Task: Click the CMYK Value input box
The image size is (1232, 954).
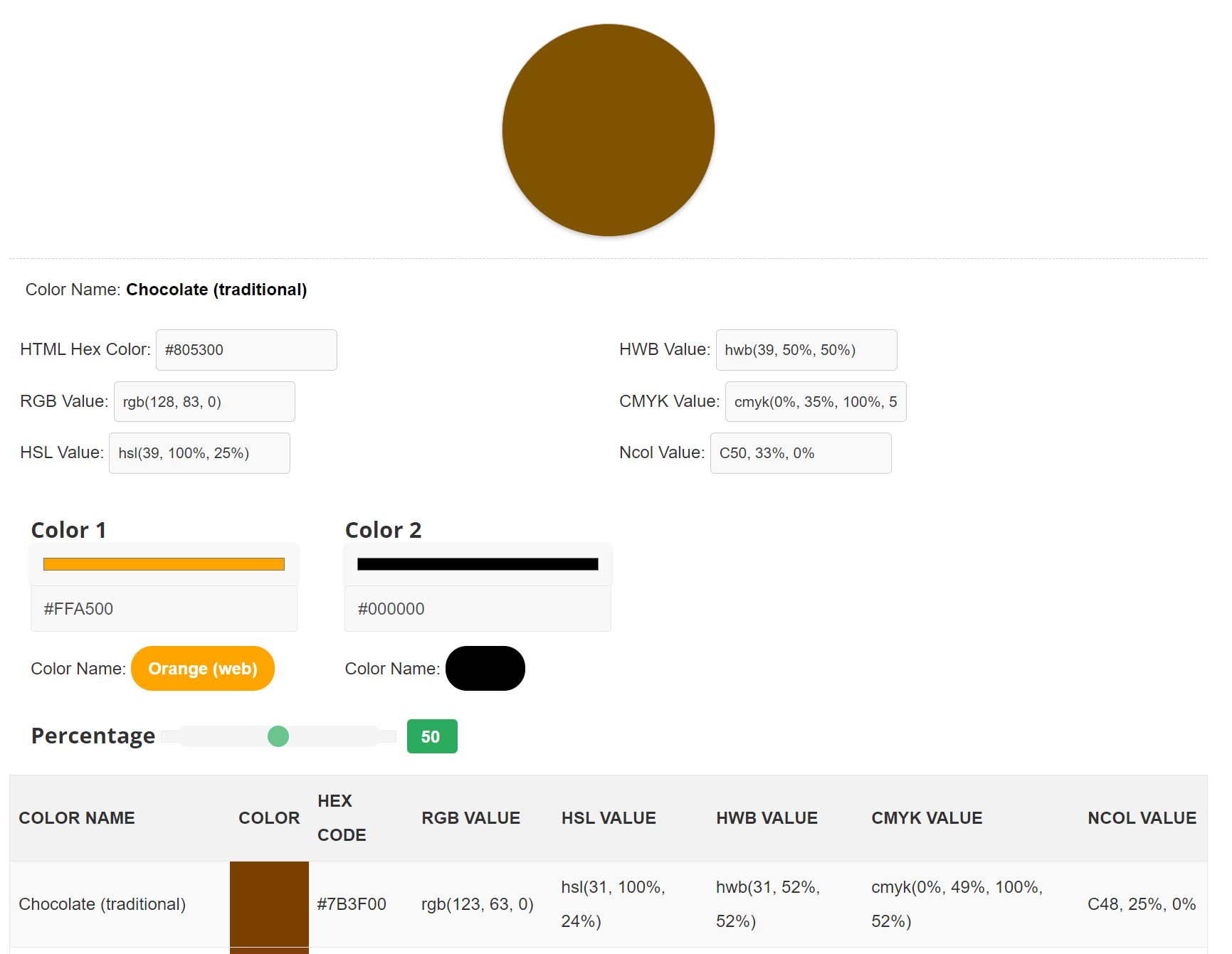Action: pyautogui.click(x=816, y=402)
